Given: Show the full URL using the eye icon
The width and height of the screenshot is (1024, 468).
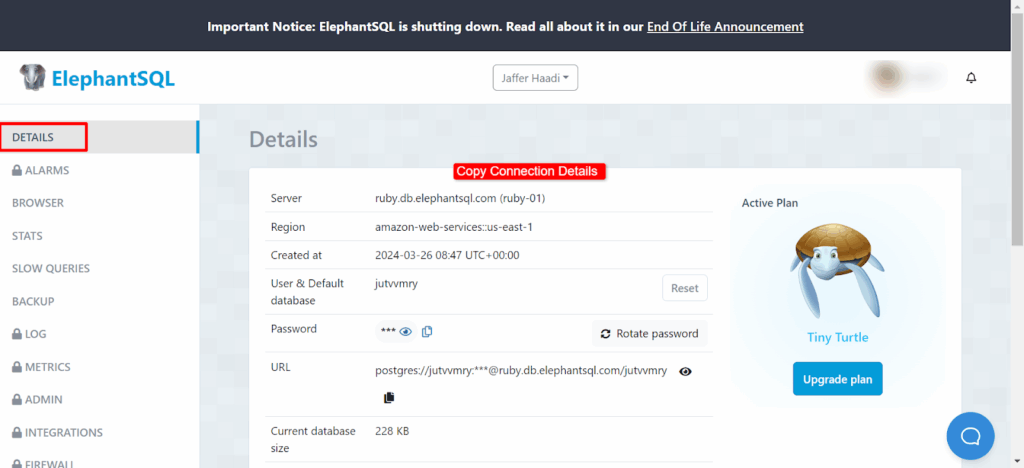Looking at the screenshot, I should tap(685, 371).
